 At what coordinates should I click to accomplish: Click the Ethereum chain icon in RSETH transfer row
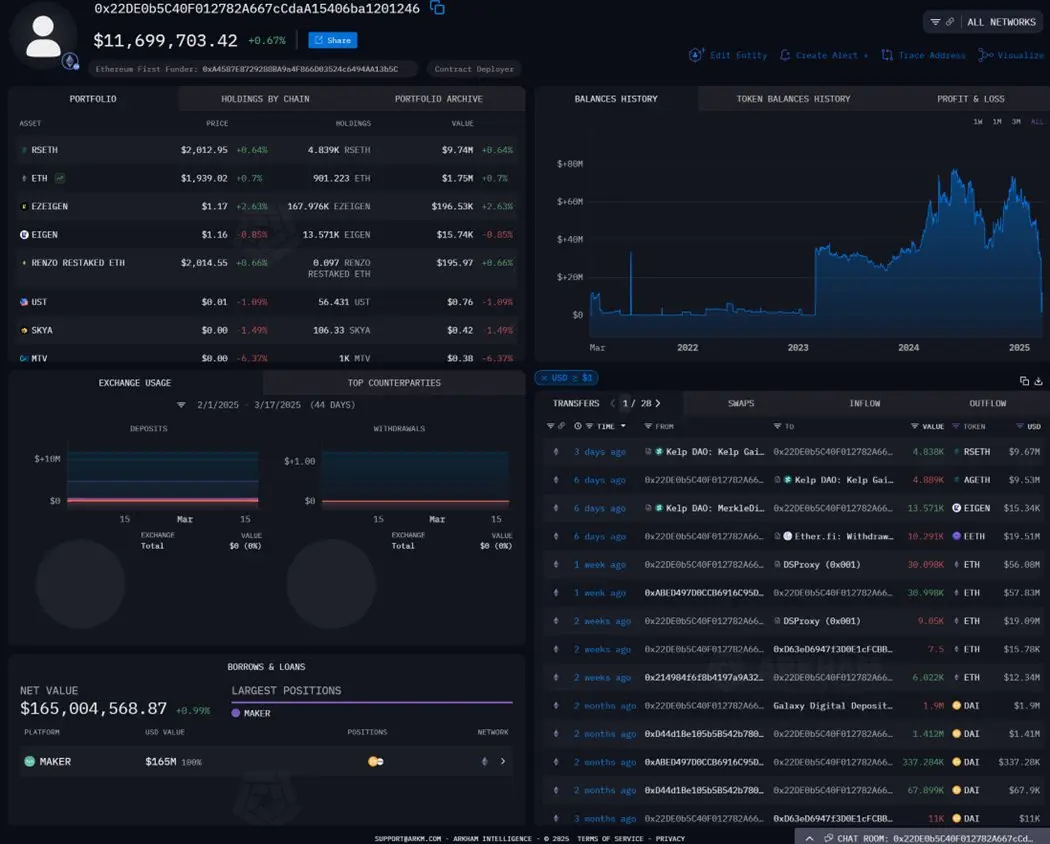[556, 452]
